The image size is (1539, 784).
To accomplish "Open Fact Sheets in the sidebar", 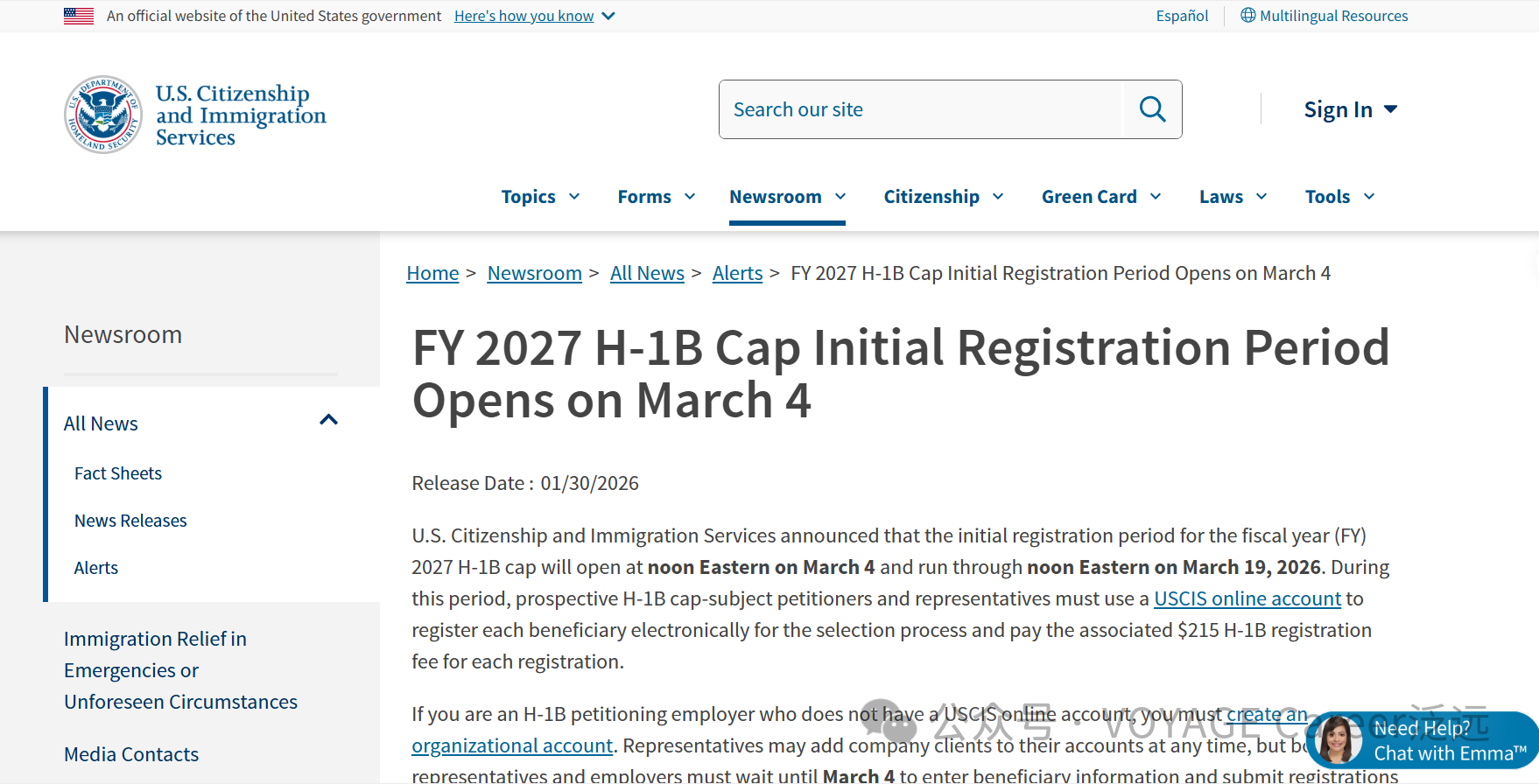I will 118,473.
